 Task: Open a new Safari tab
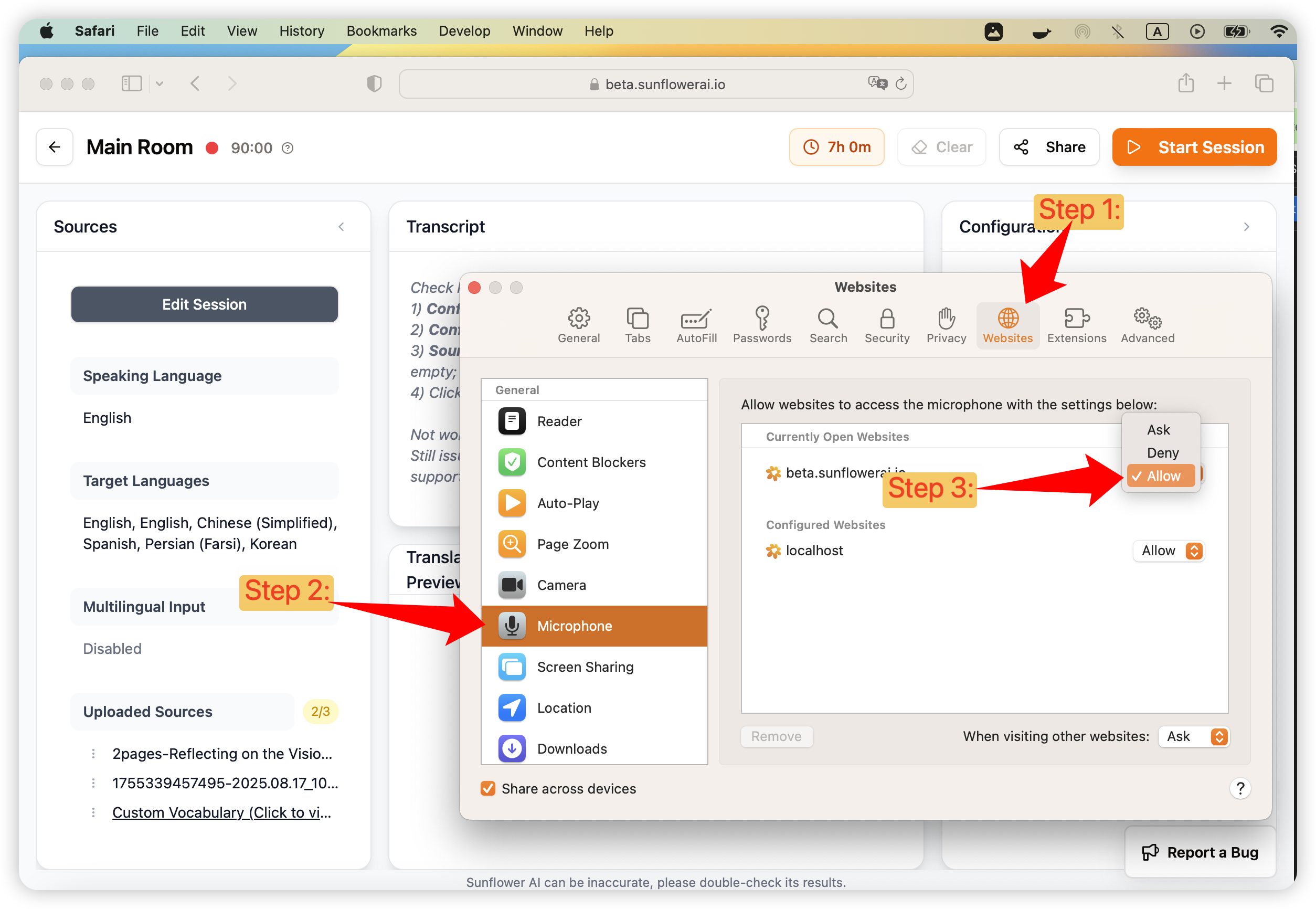tap(1224, 84)
